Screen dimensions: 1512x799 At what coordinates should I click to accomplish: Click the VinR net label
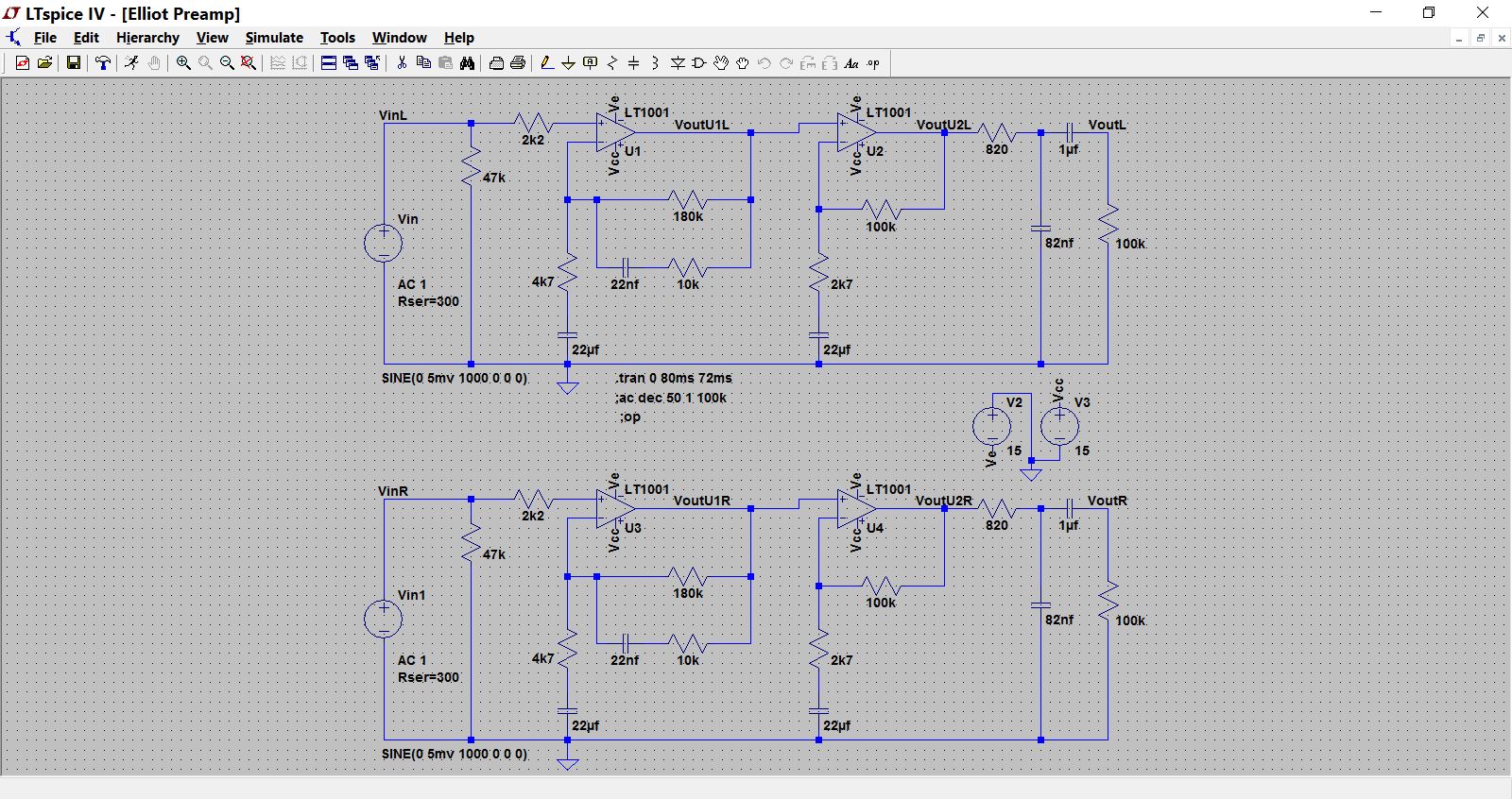(x=393, y=491)
